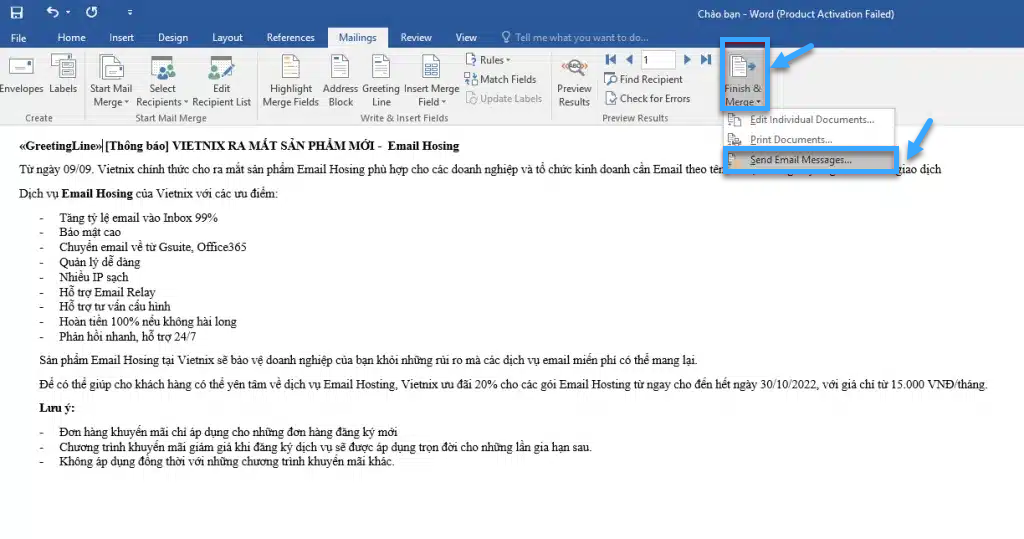1024x539 pixels.
Task: Click the Update Labels button
Action: pyautogui.click(x=504, y=99)
